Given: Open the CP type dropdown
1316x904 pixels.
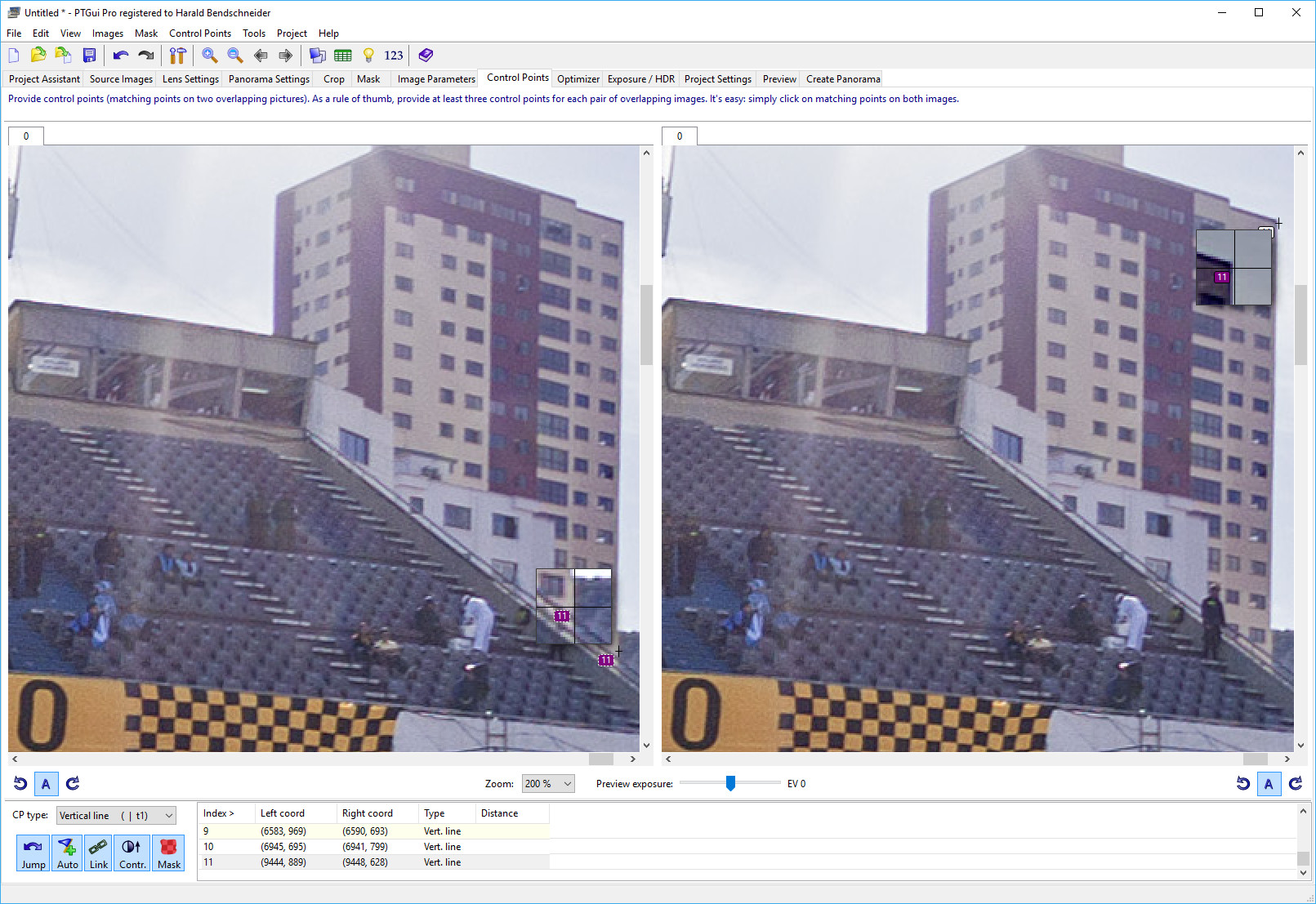Looking at the screenshot, I should tap(116, 816).
